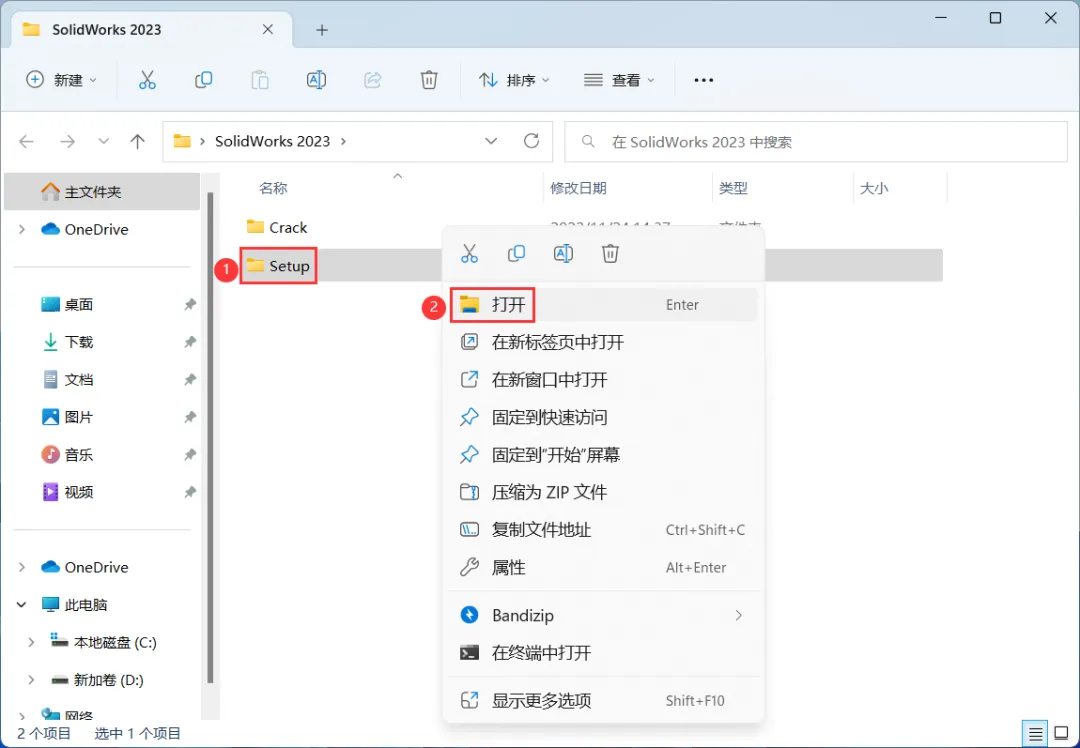Click the greyed Share icon in the toolbar
This screenshot has height=748, width=1080.
[373, 80]
